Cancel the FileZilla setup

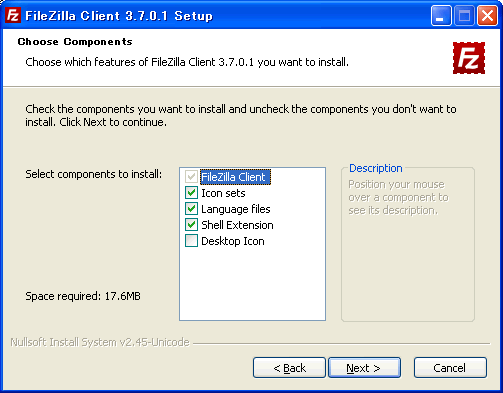pos(450,368)
